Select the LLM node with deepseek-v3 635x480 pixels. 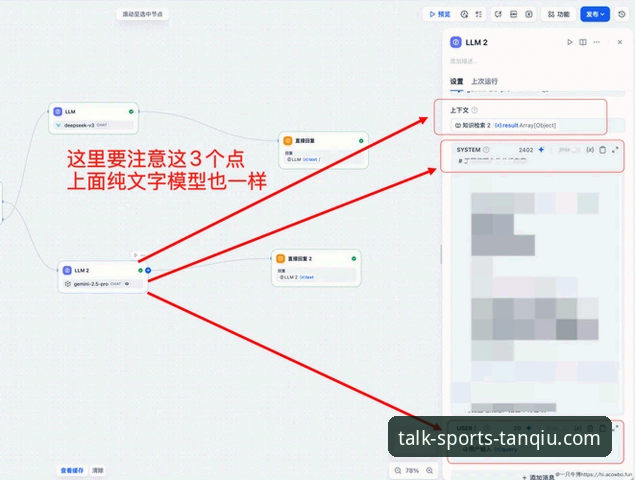click(x=94, y=118)
